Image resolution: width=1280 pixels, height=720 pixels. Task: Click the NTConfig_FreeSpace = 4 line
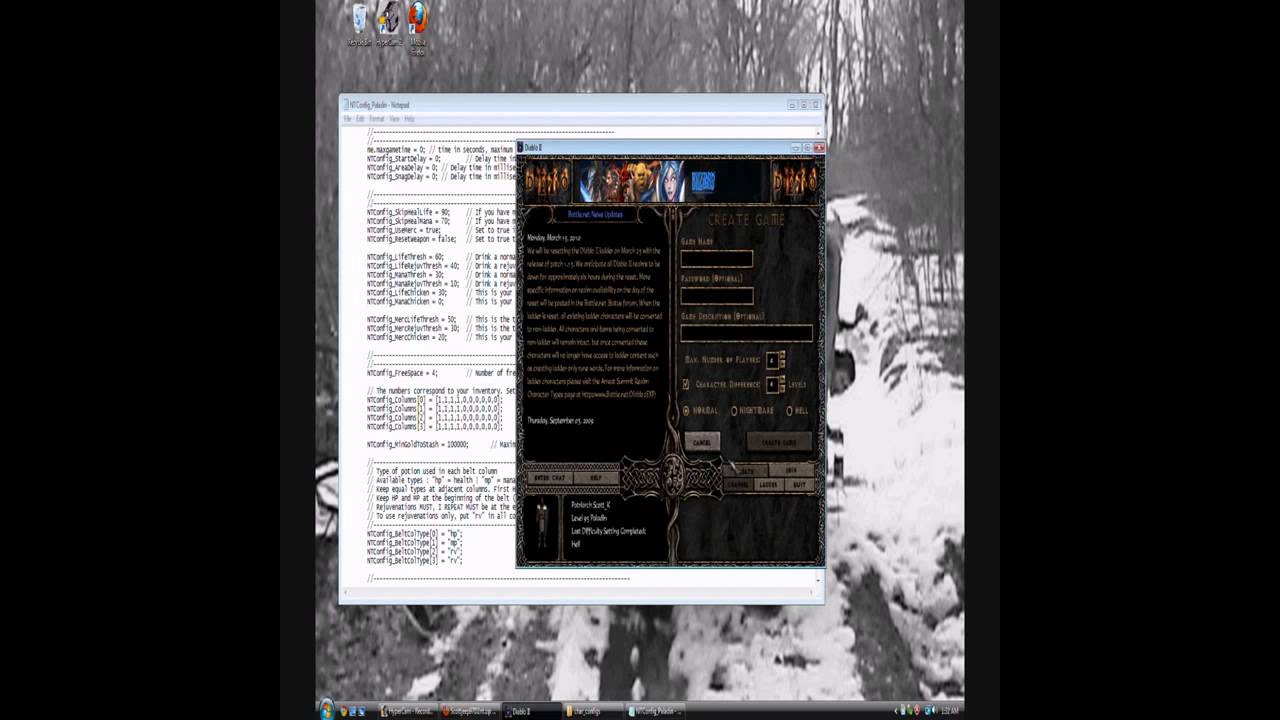pos(402,372)
